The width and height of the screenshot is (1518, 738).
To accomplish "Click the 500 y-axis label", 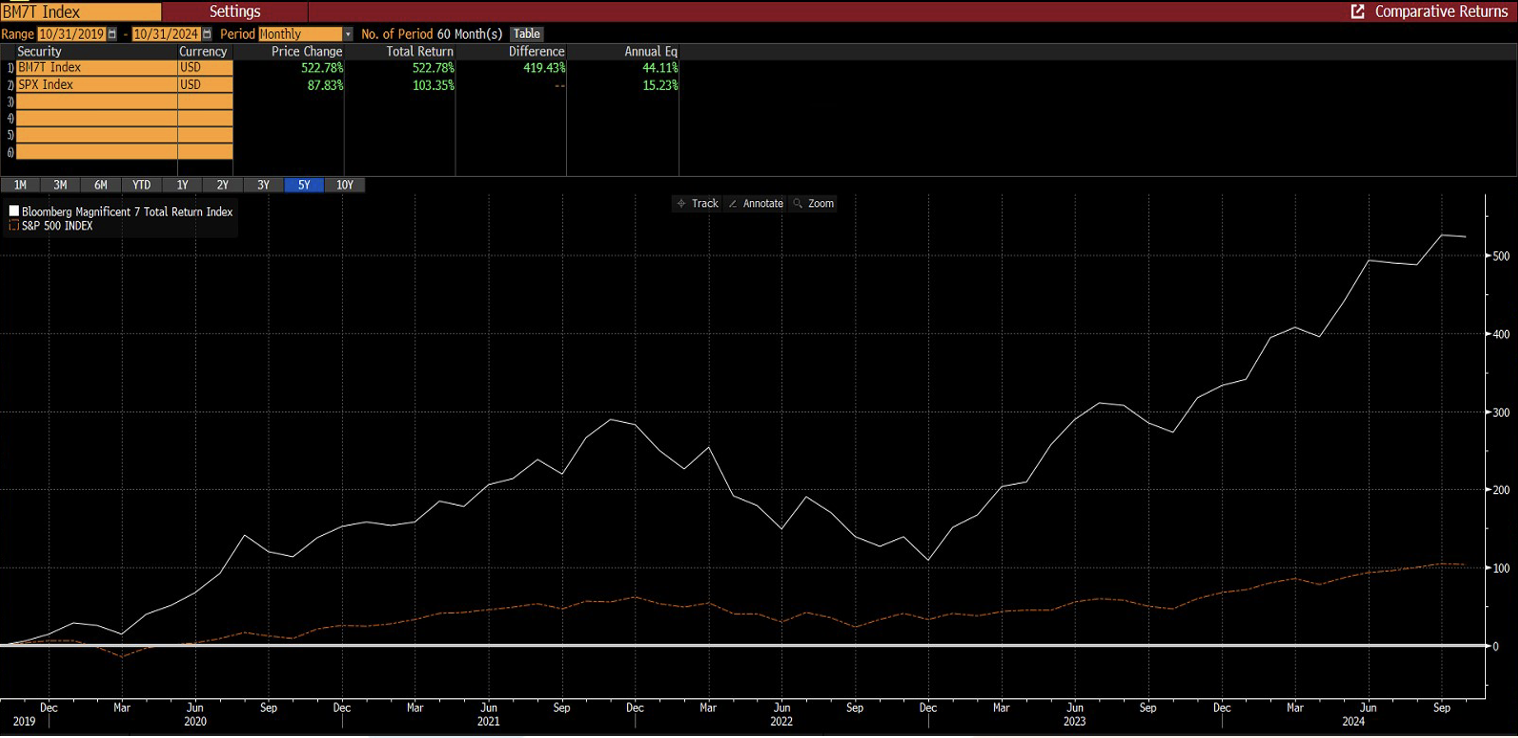I will click(1502, 256).
